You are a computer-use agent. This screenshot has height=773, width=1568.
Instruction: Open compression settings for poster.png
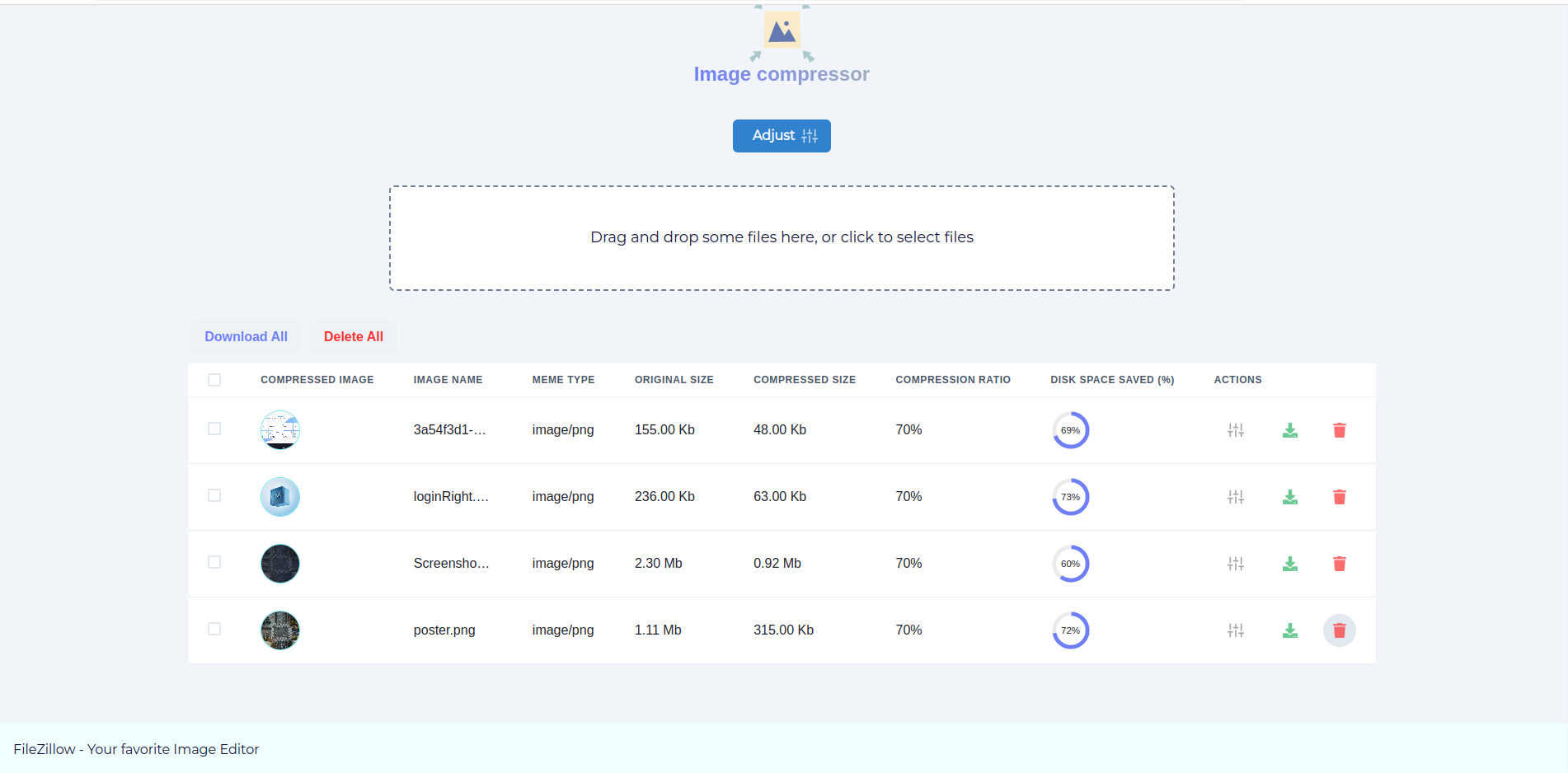[x=1235, y=630]
